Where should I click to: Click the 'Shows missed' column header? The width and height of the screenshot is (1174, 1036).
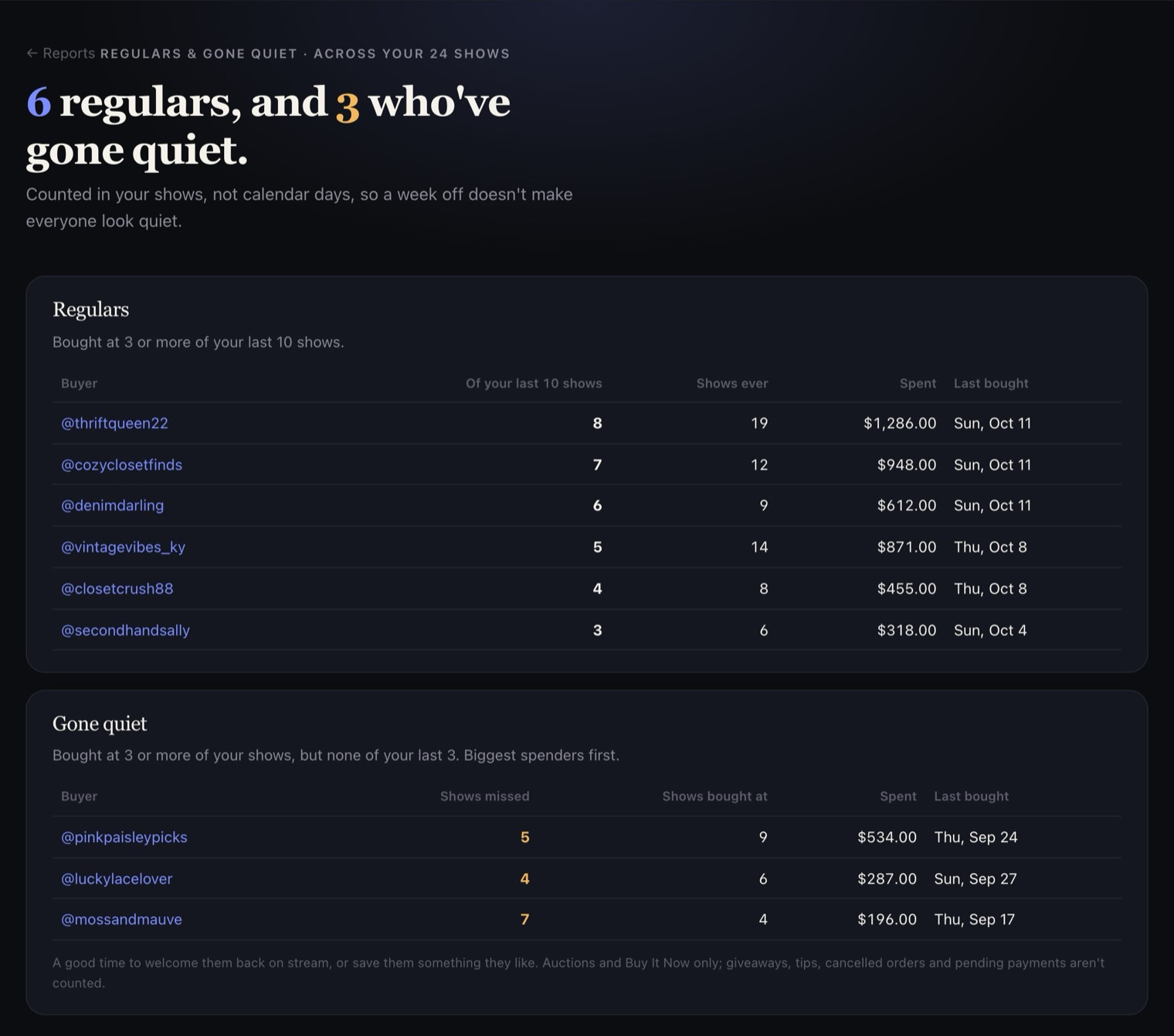point(485,797)
